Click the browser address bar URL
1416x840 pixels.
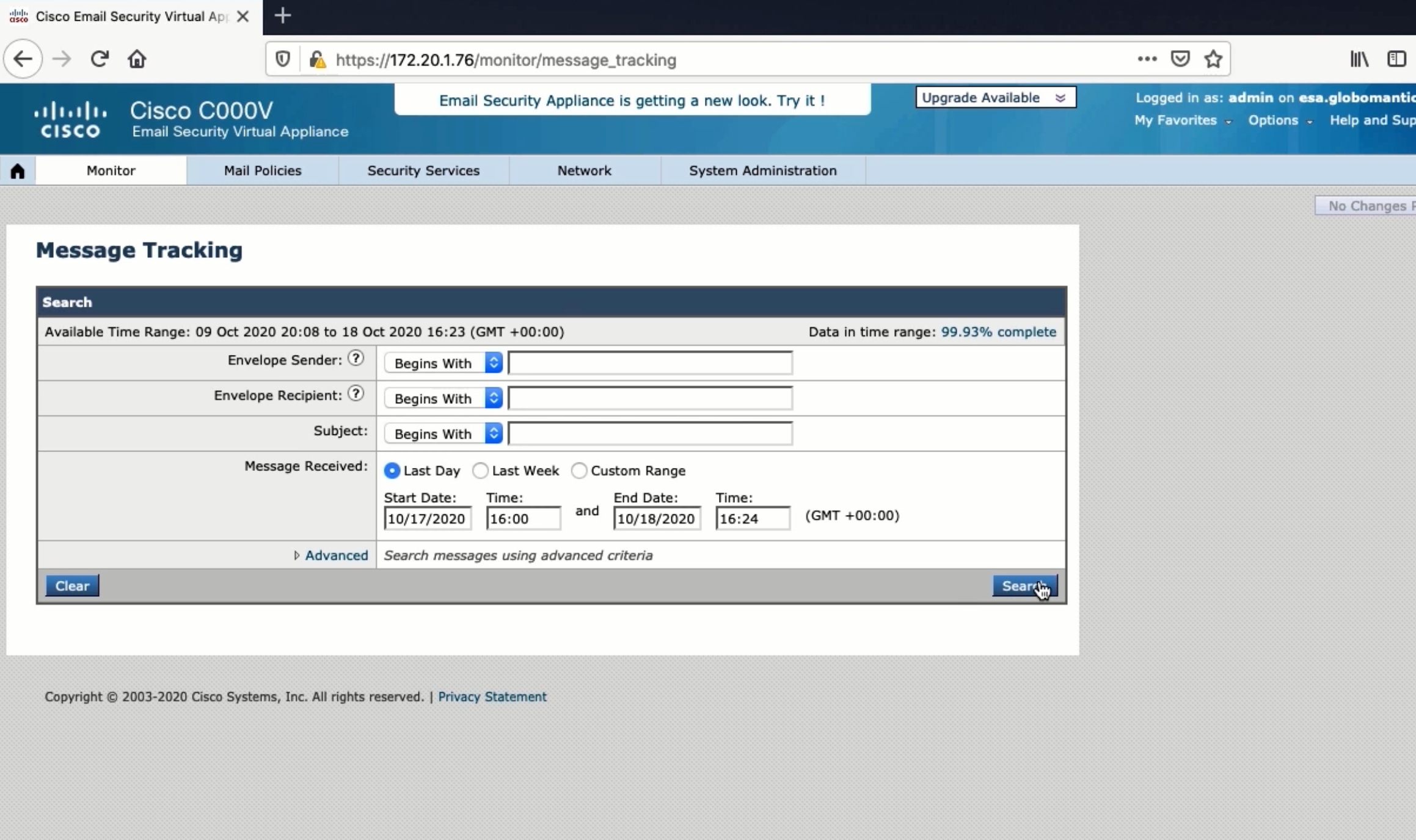[506, 60]
